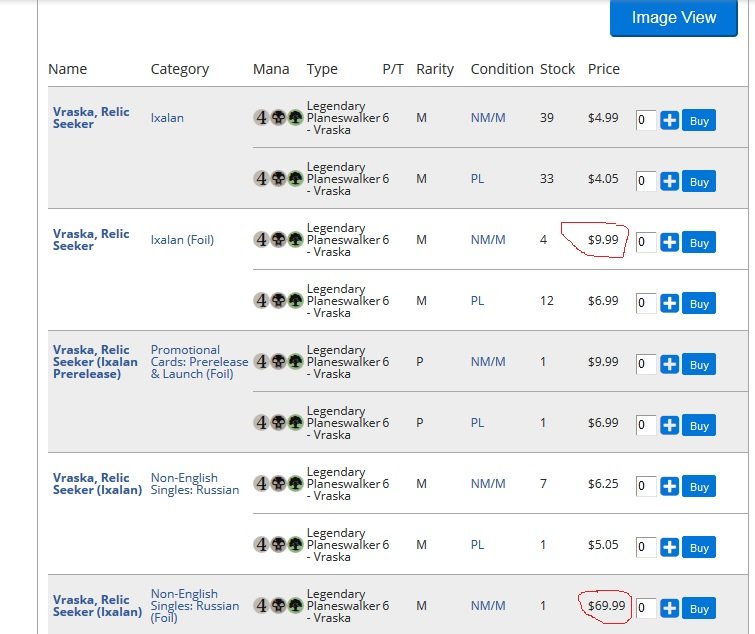Open the Ixalan (Foil) category link
The width and height of the screenshot is (755, 634).
tap(182, 240)
